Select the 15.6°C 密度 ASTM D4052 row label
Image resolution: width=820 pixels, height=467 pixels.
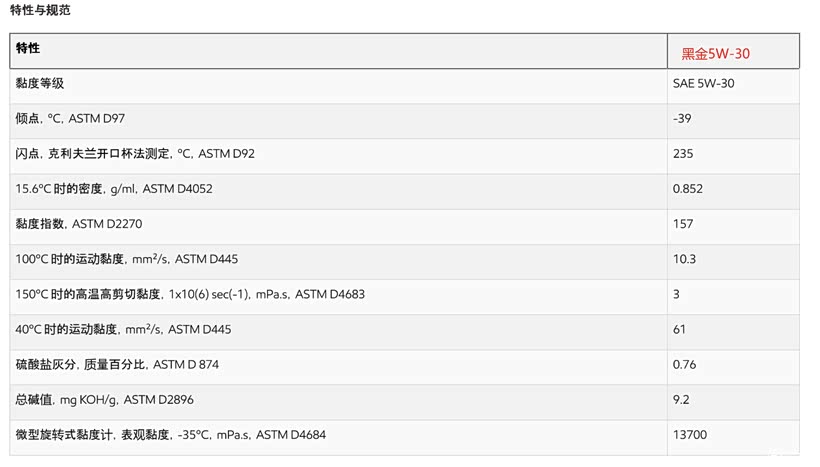(114, 189)
